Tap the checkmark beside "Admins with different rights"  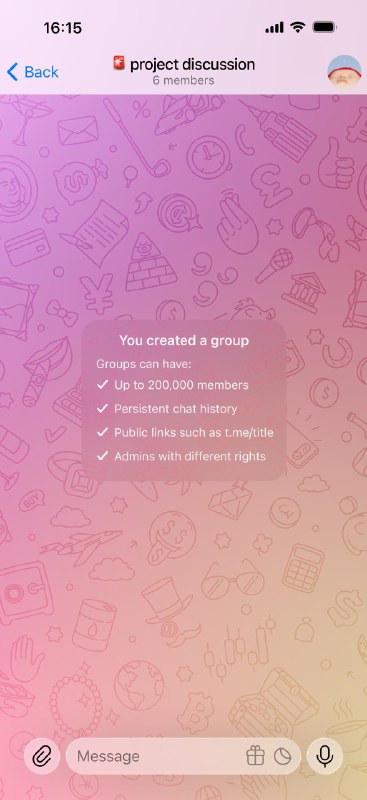pyautogui.click(x=103, y=456)
